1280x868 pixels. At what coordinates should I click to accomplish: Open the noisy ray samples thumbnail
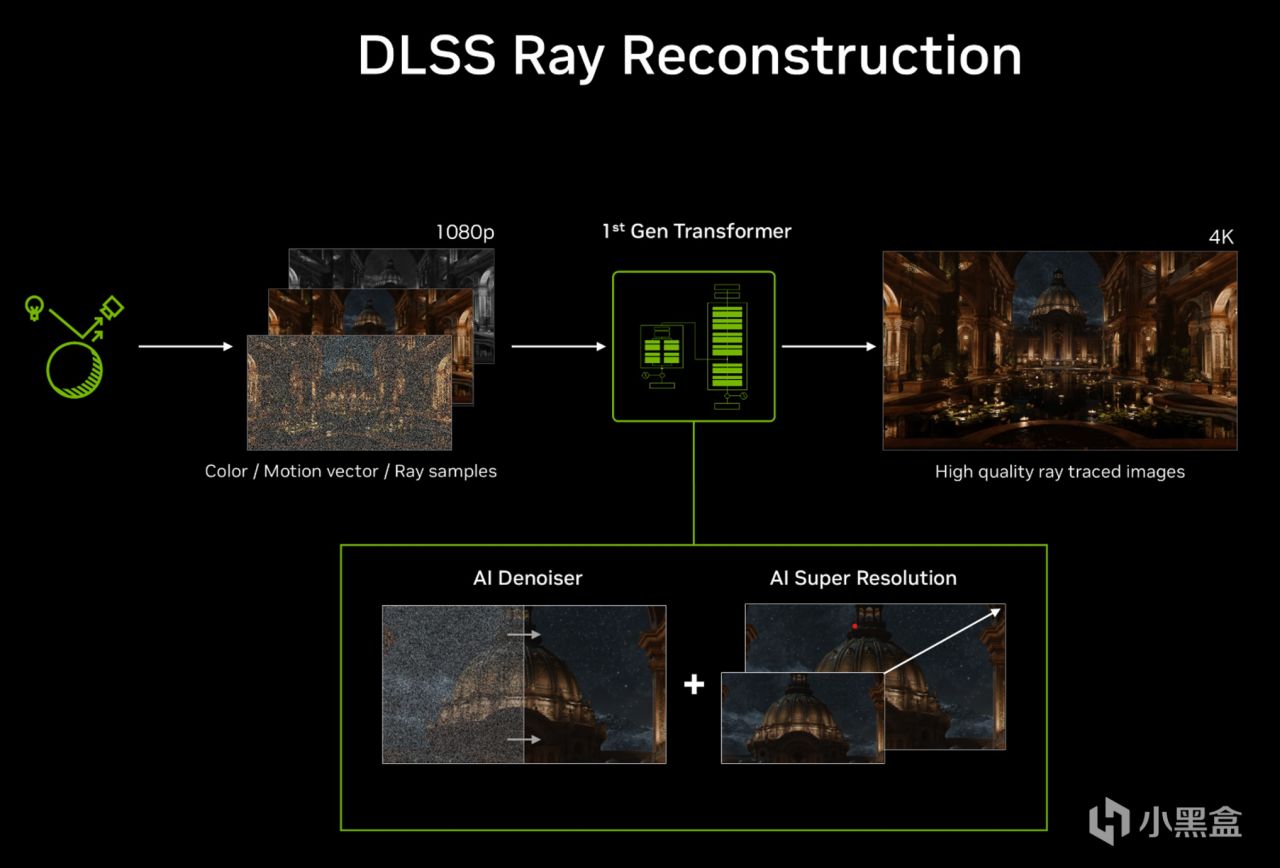point(349,393)
